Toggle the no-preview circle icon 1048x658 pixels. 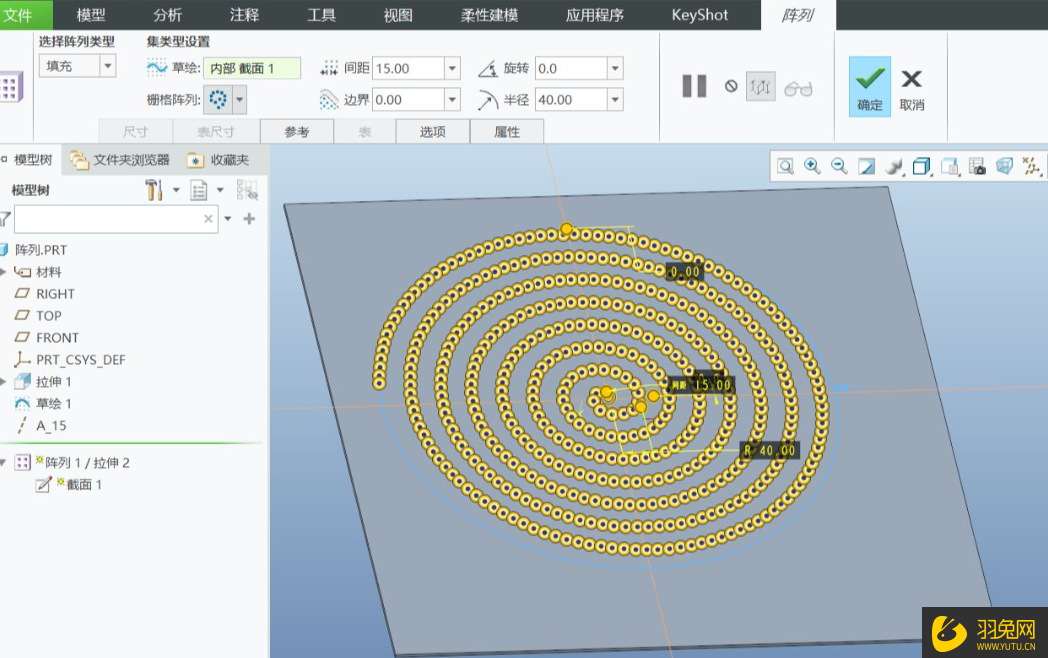pos(731,87)
